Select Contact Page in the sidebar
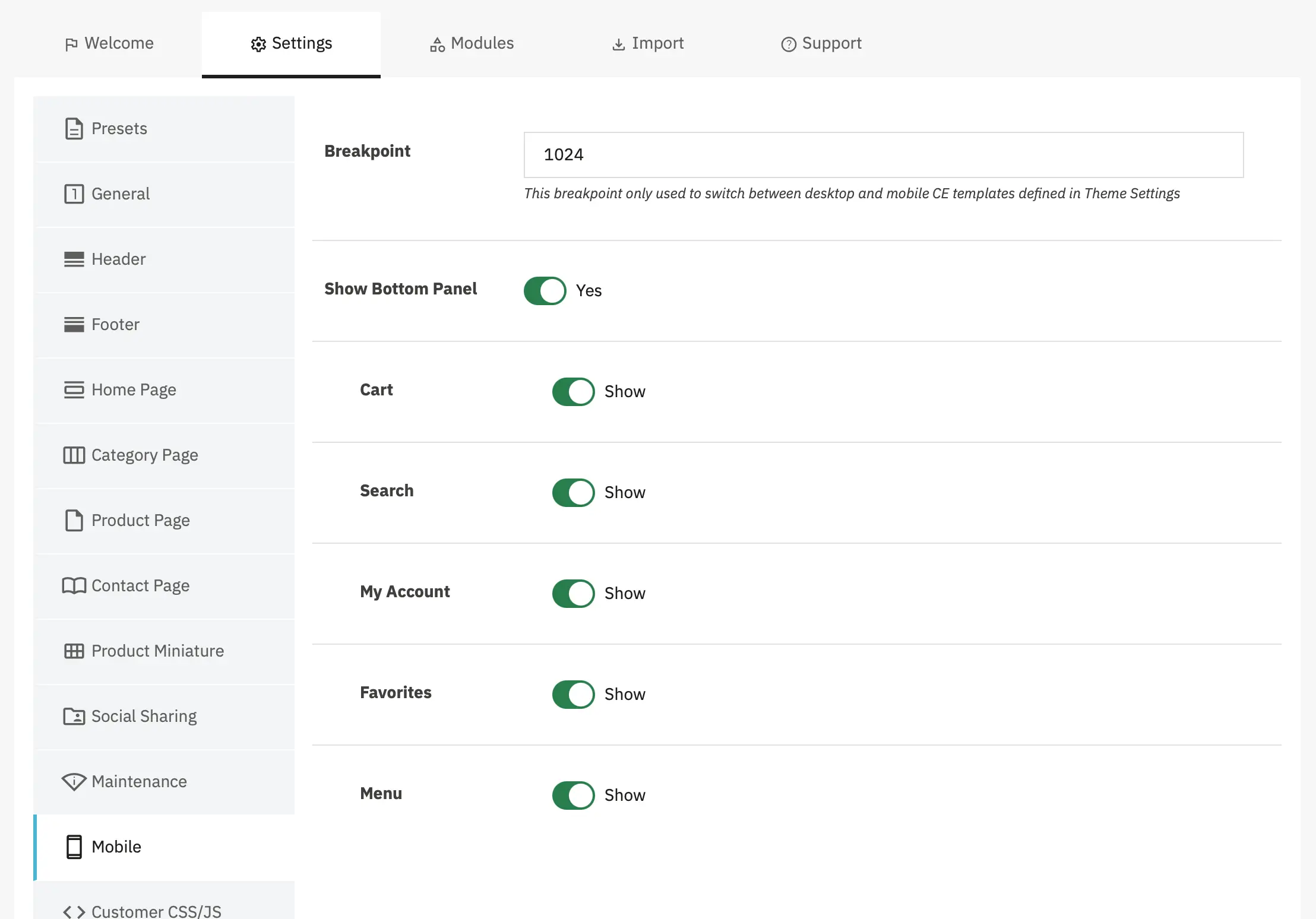The image size is (1316, 919). [164, 586]
